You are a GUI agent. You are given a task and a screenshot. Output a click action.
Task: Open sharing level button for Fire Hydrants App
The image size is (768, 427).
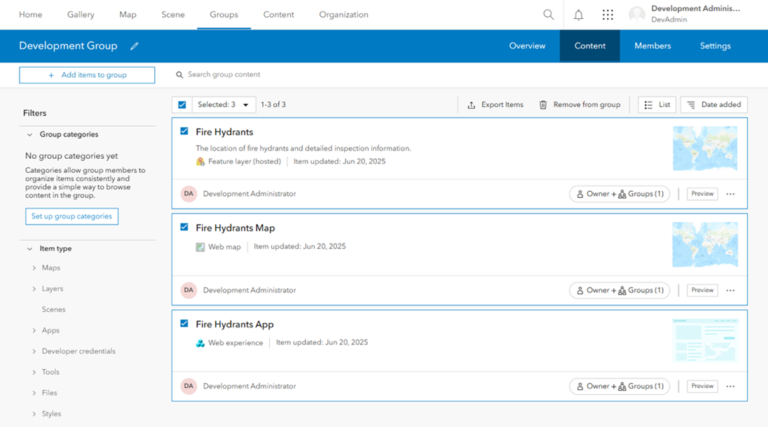pos(620,386)
